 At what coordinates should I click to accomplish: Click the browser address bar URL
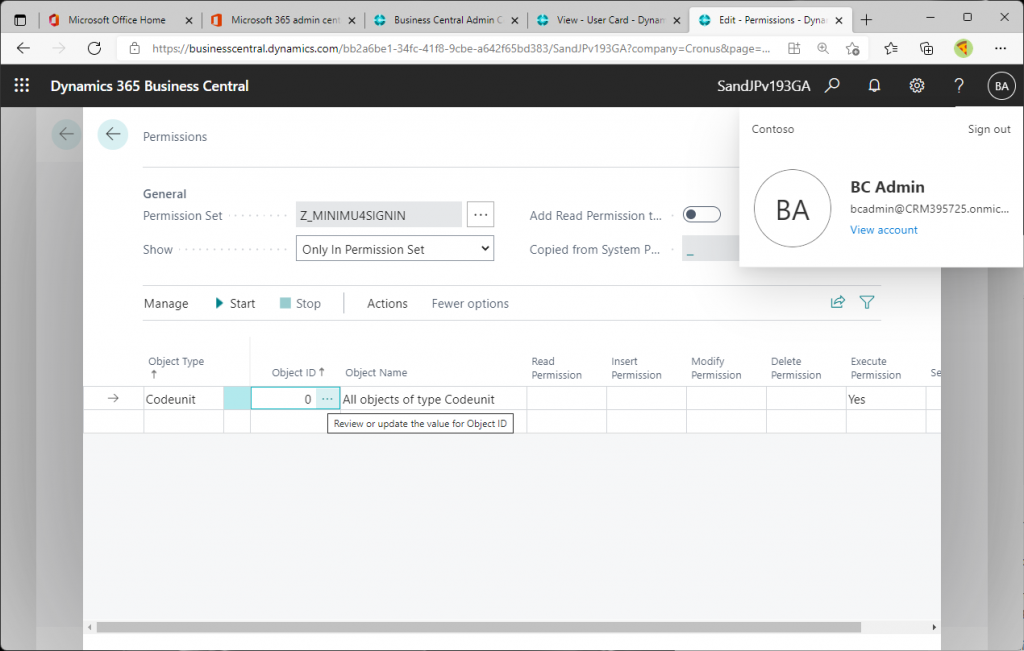tap(460, 48)
